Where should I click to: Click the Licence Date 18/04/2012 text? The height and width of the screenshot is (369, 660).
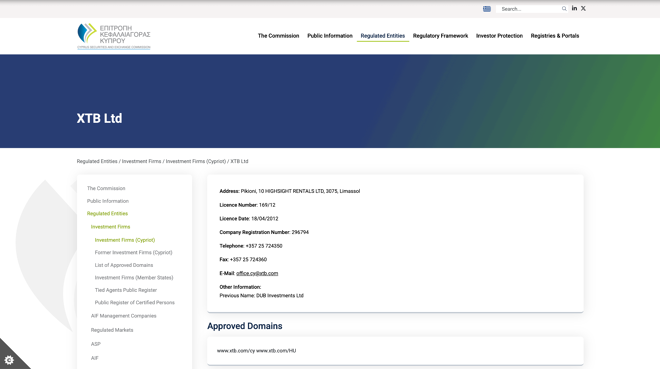(248, 219)
